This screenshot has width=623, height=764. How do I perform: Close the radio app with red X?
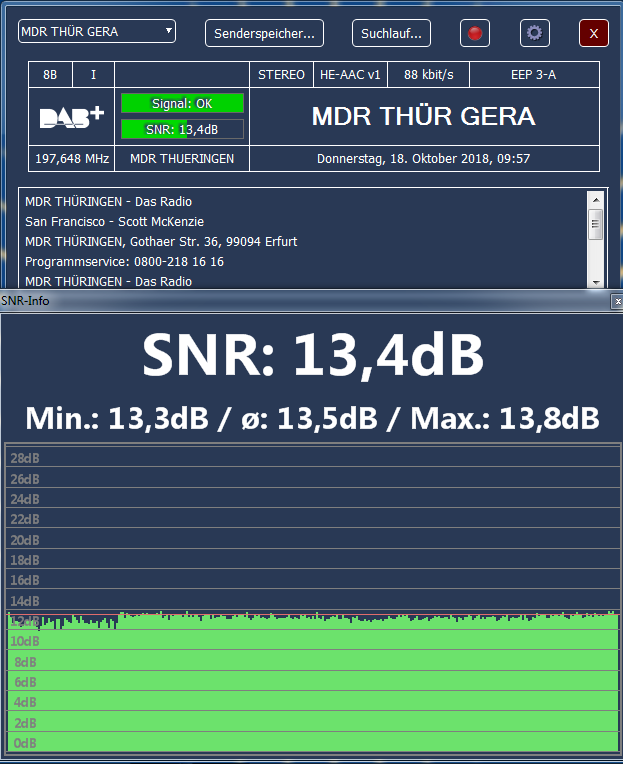click(593, 33)
